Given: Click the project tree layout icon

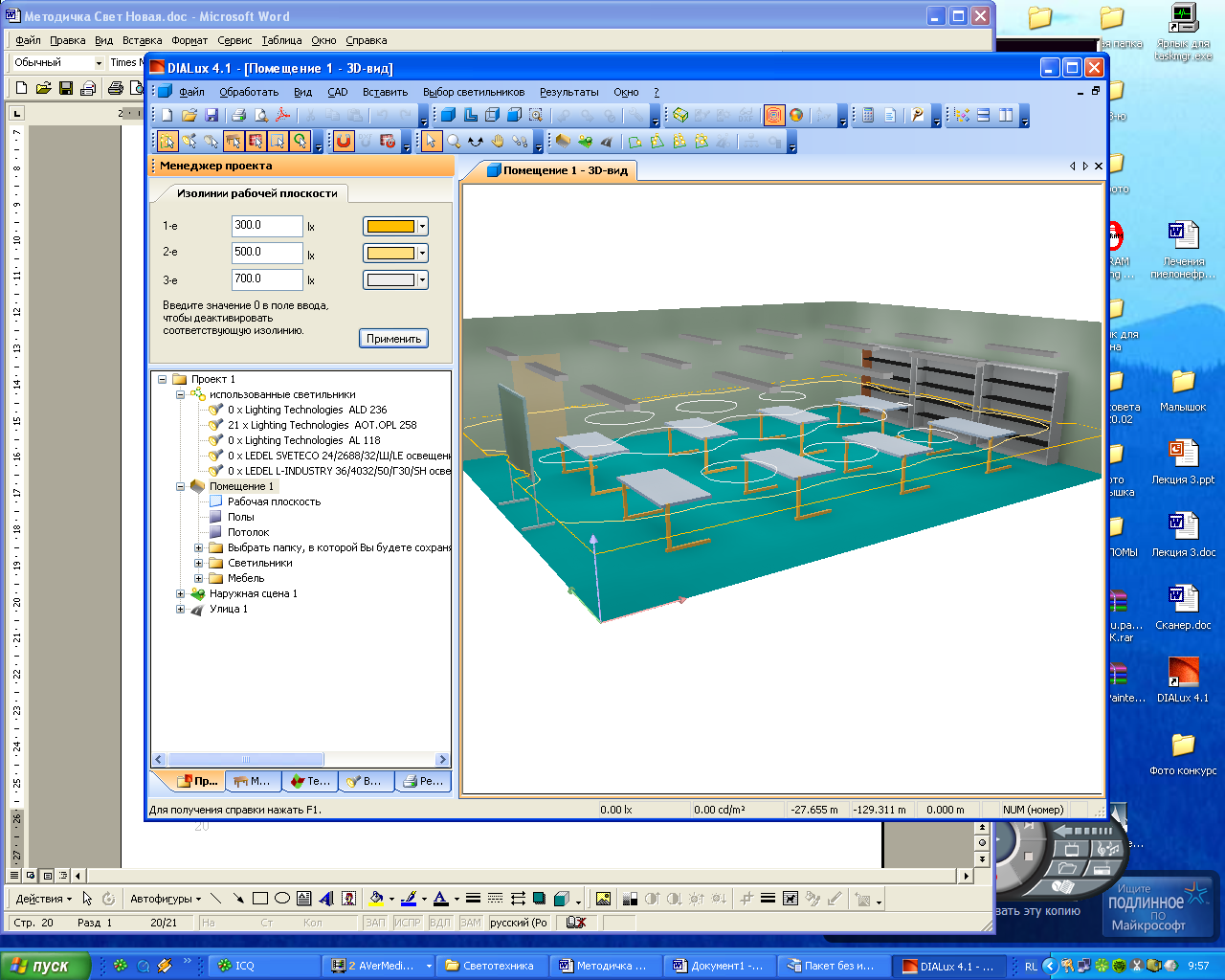Looking at the screenshot, I should pos(962,115).
